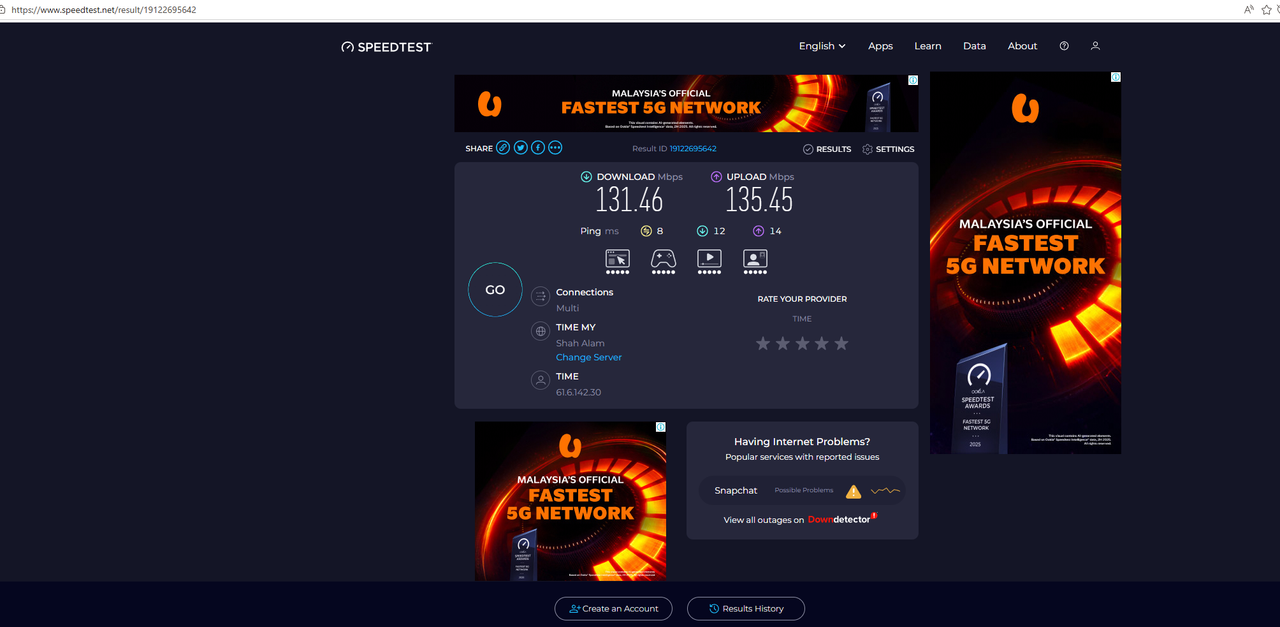The width and height of the screenshot is (1280, 627).
Task: Share result on Facebook
Action: pyautogui.click(x=537, y=148)
